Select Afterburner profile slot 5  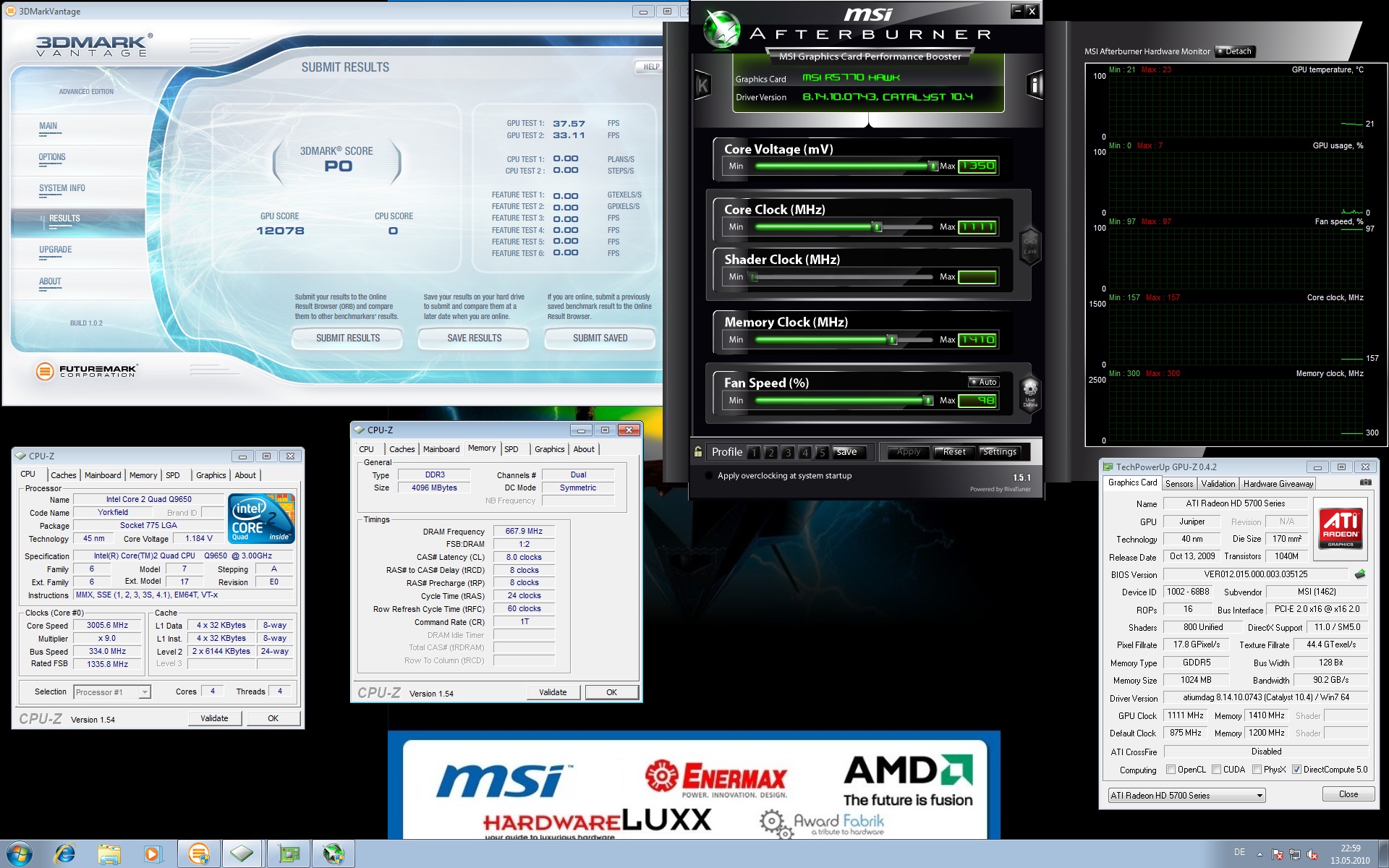pos(822,452)
